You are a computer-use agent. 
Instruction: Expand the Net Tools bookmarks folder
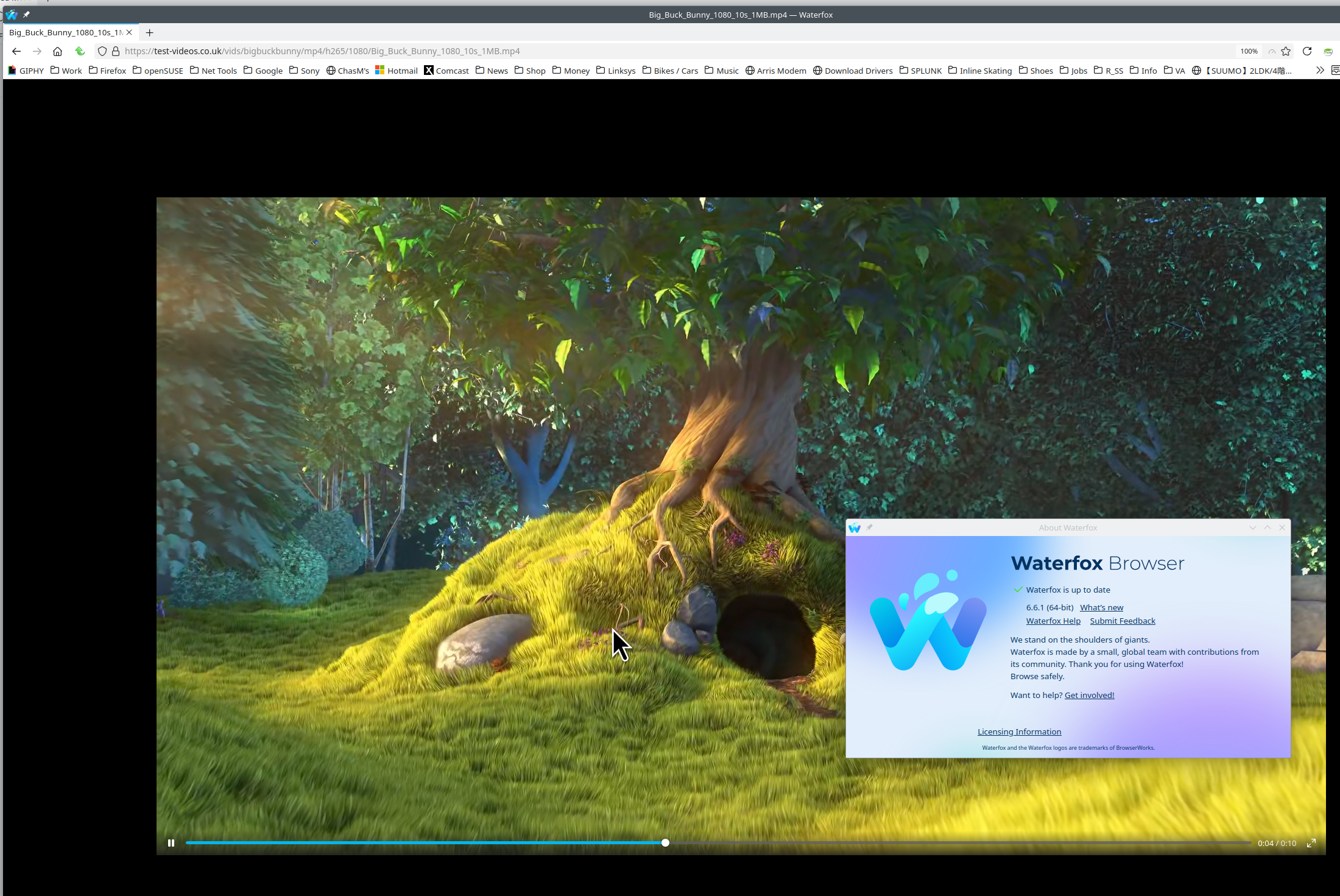[213, 71]
